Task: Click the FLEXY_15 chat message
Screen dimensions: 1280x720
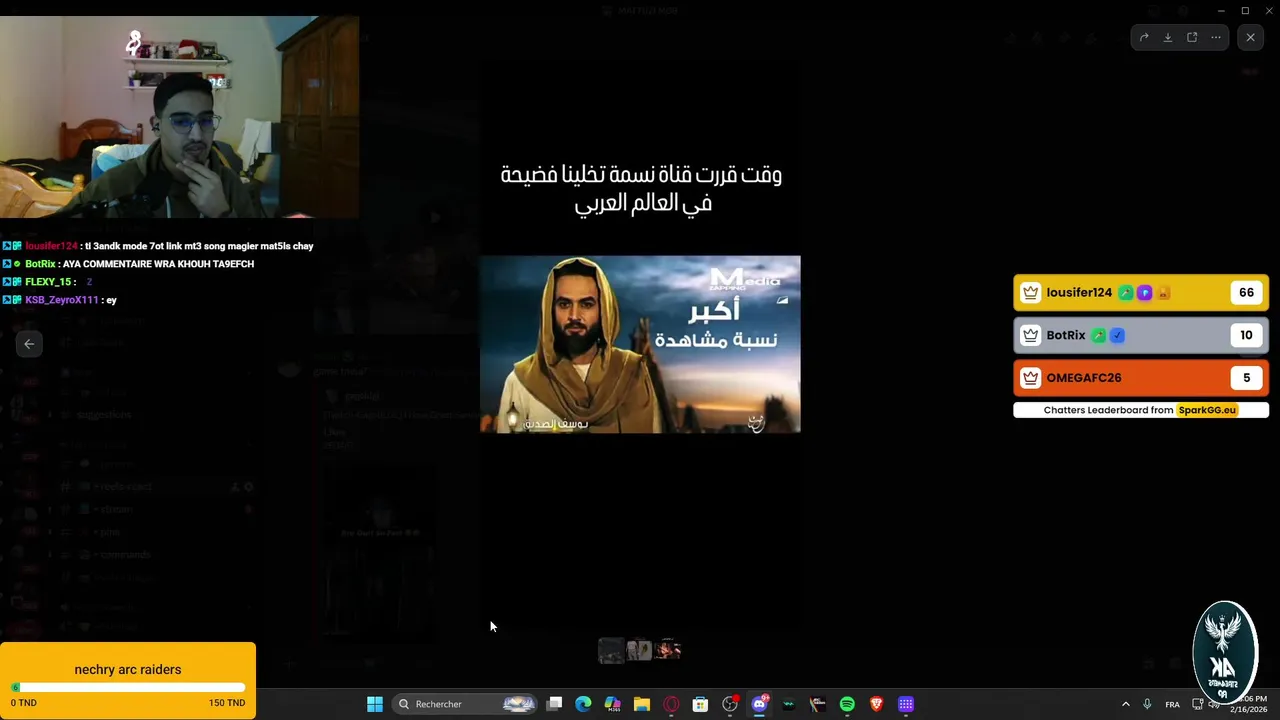Action: pos(47,282)
